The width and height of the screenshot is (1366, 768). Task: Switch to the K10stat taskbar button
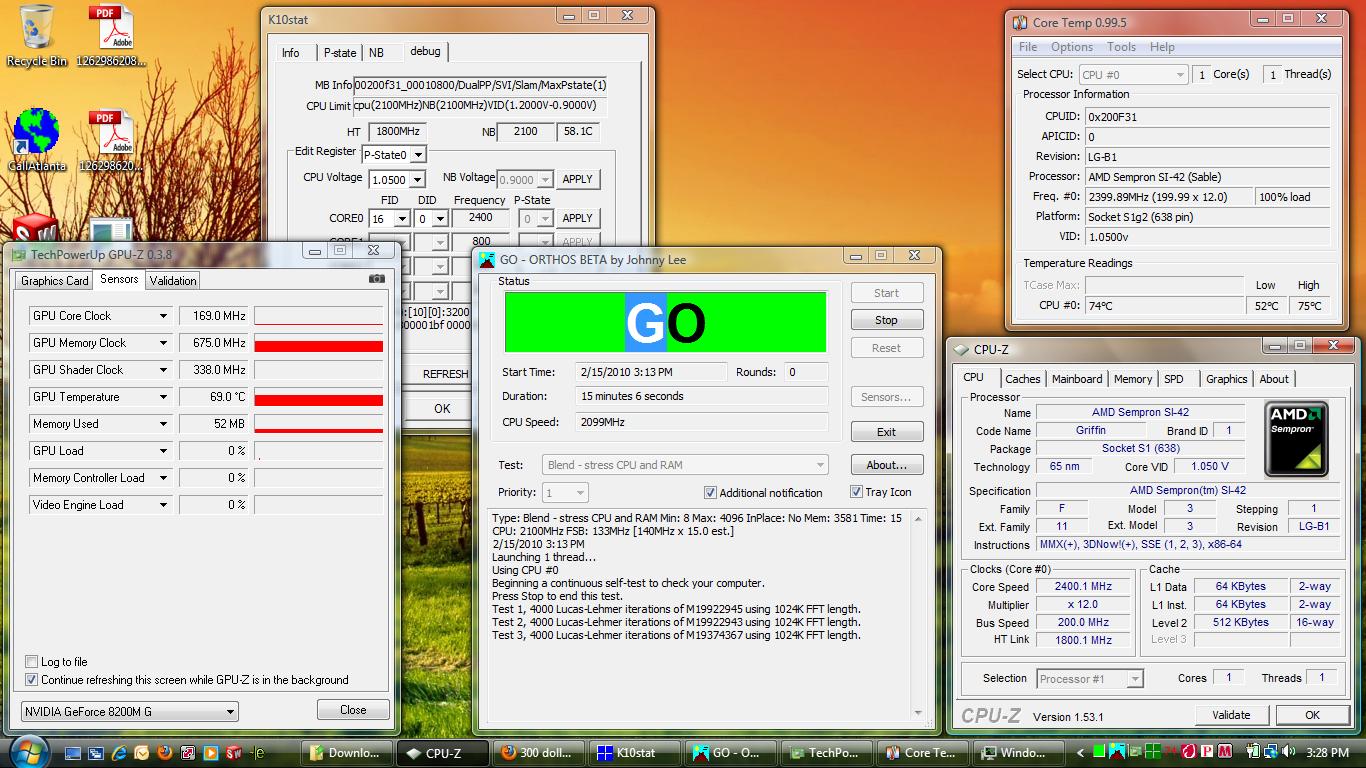click(x=634, y=753)
